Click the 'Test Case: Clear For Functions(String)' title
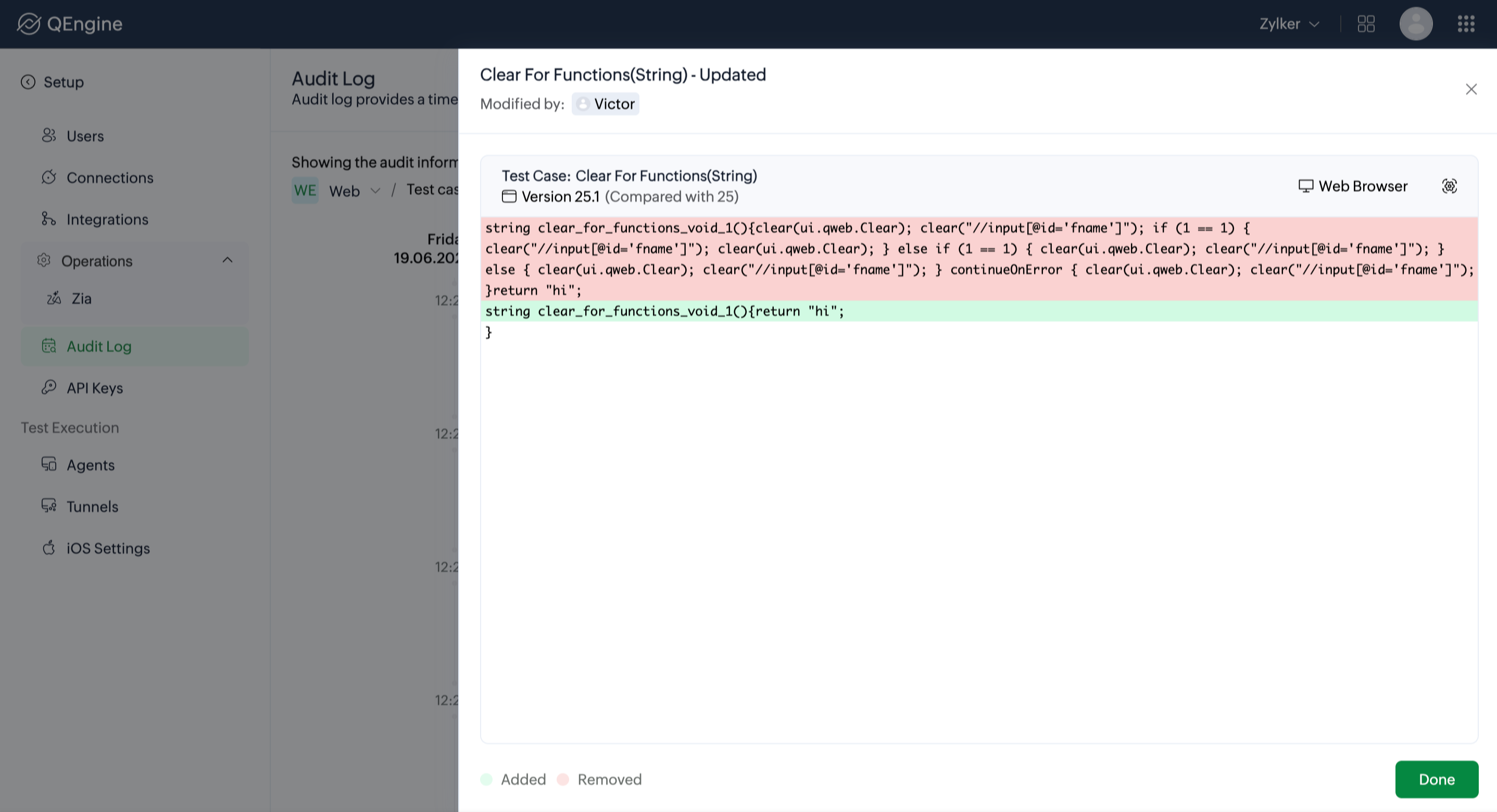The height and width of the screenshot is (812, 1497). [x=630, y=176]
